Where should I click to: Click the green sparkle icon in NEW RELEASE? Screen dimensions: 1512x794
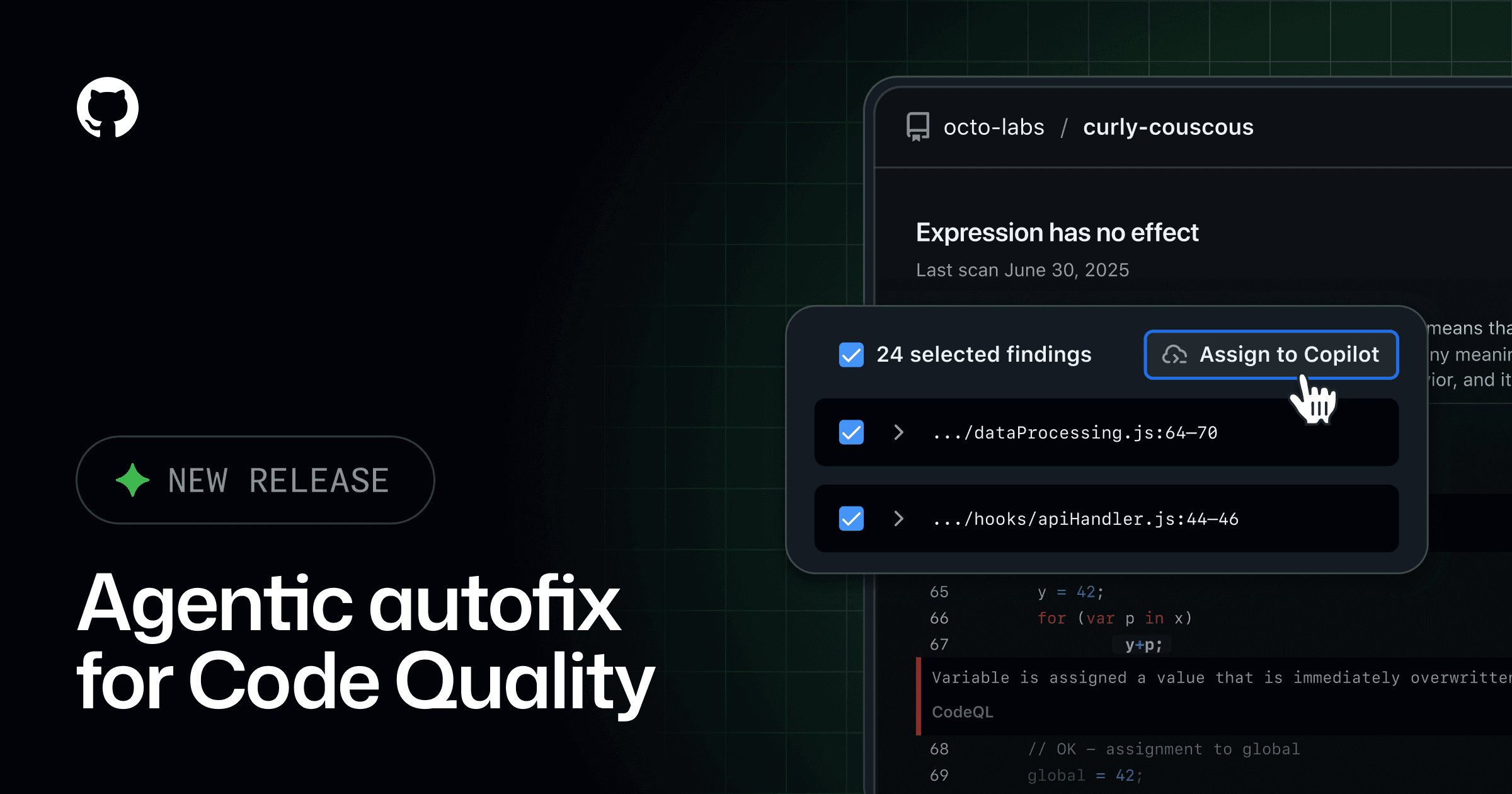click(x=133, y=480)
